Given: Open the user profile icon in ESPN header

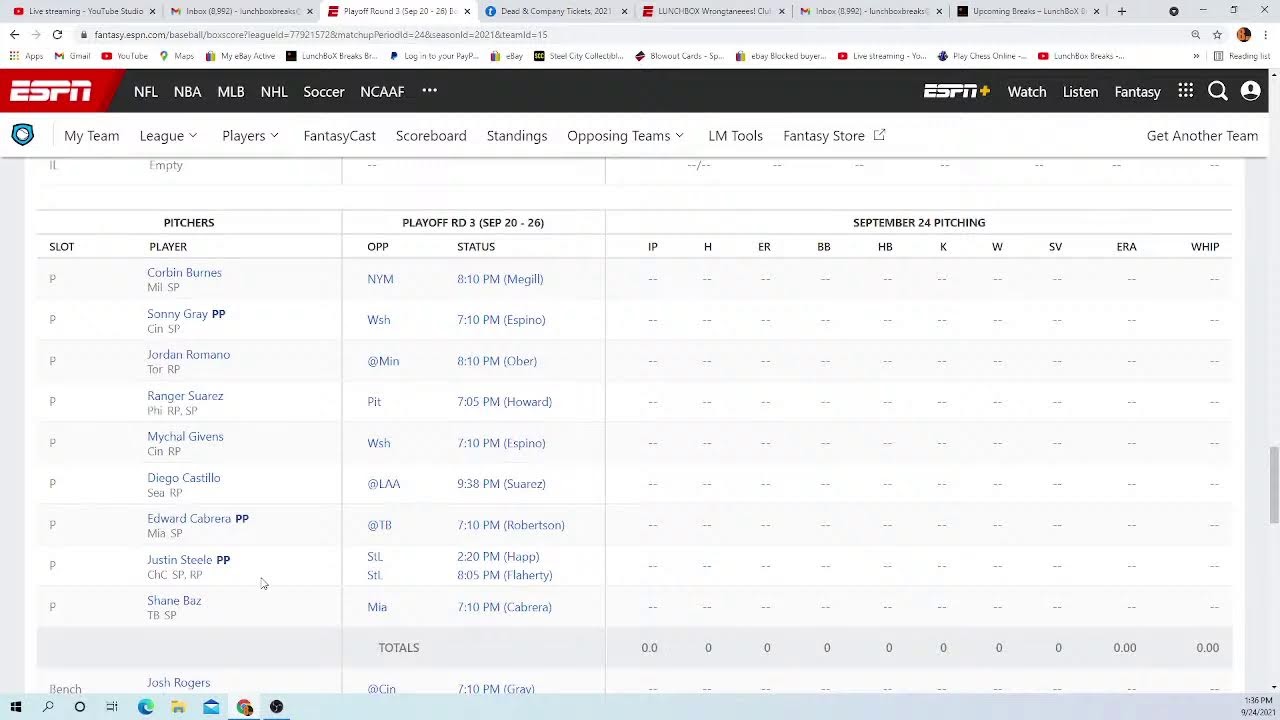Looking at the screenshot, I should (1250, 91).
